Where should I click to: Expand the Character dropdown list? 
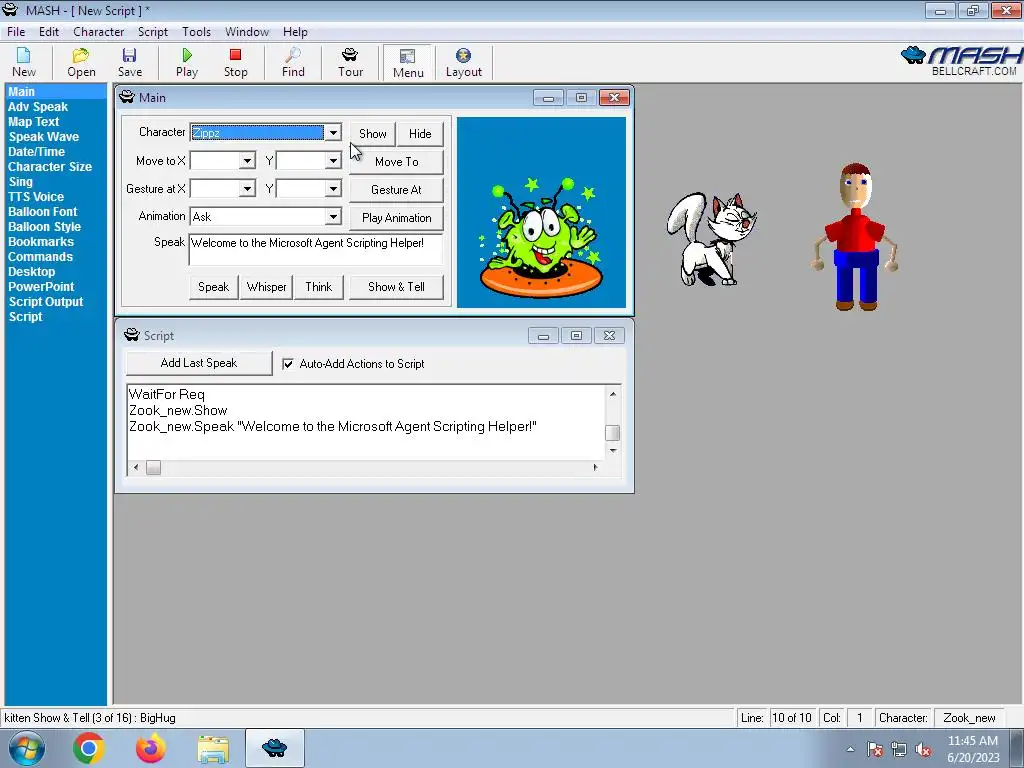point(333,133)
